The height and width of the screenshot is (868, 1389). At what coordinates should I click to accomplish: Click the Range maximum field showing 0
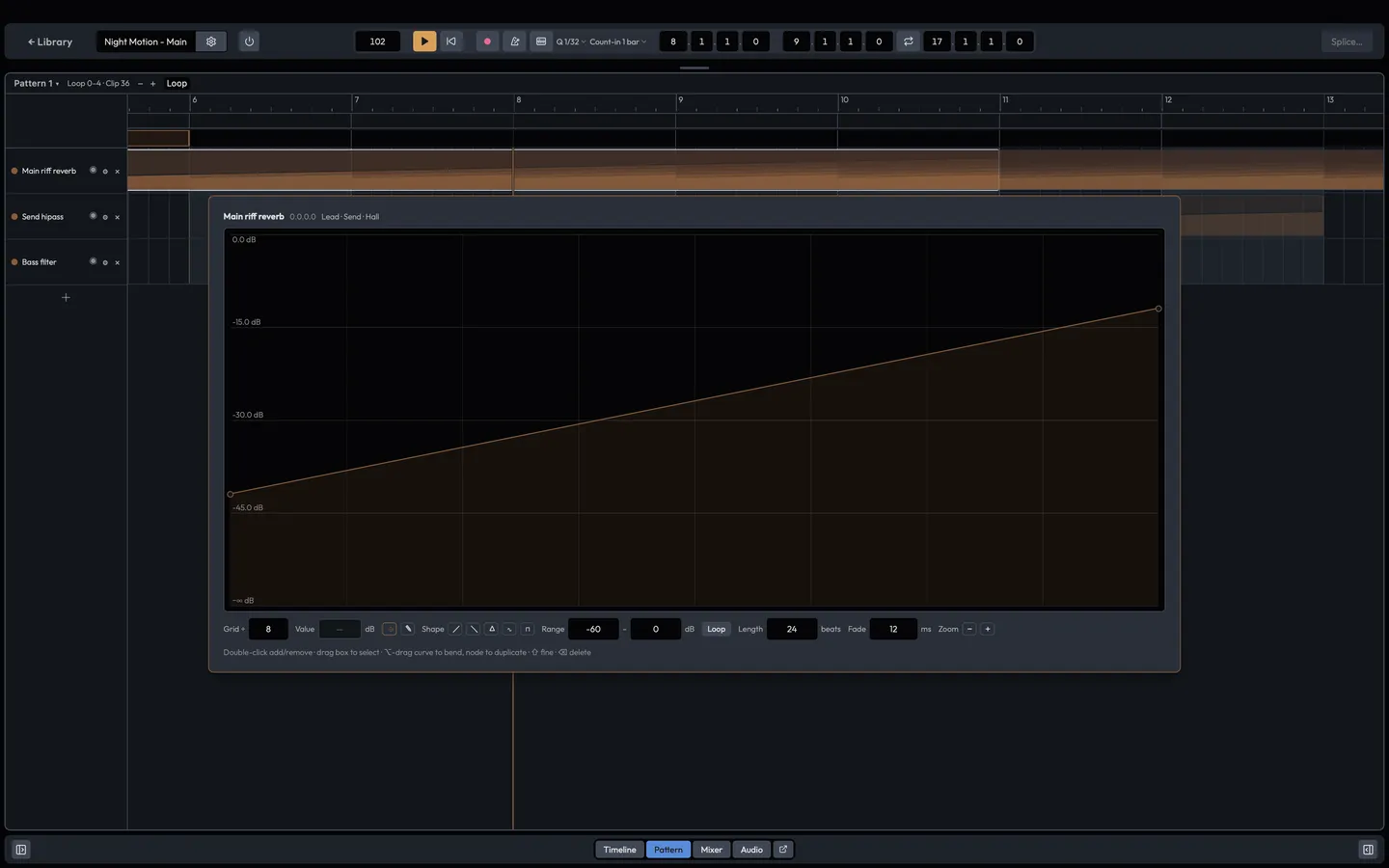click(x=656, y=629)
